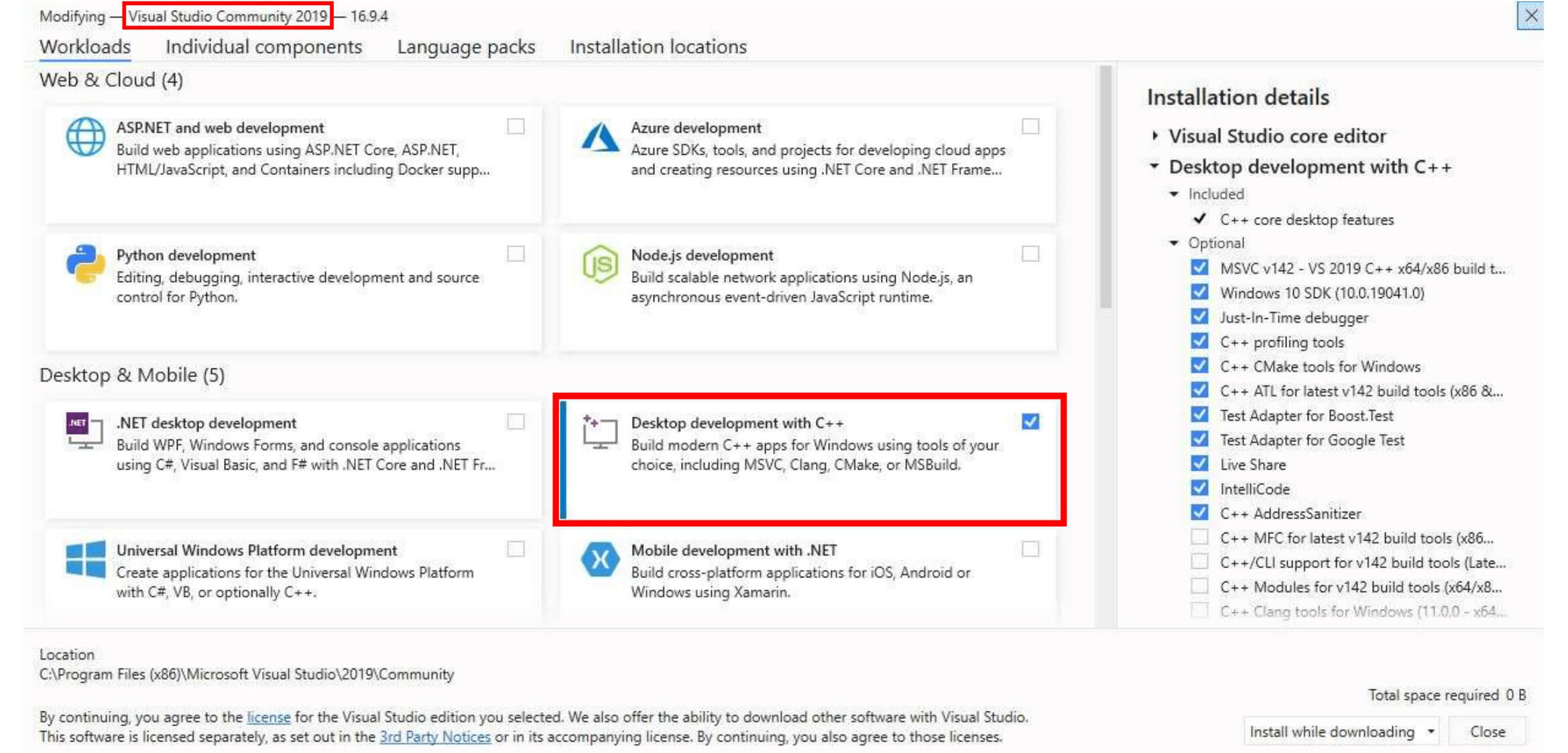
Task: Enable C++ MFC for latest v142 build tools
Action: [1199, 538]
